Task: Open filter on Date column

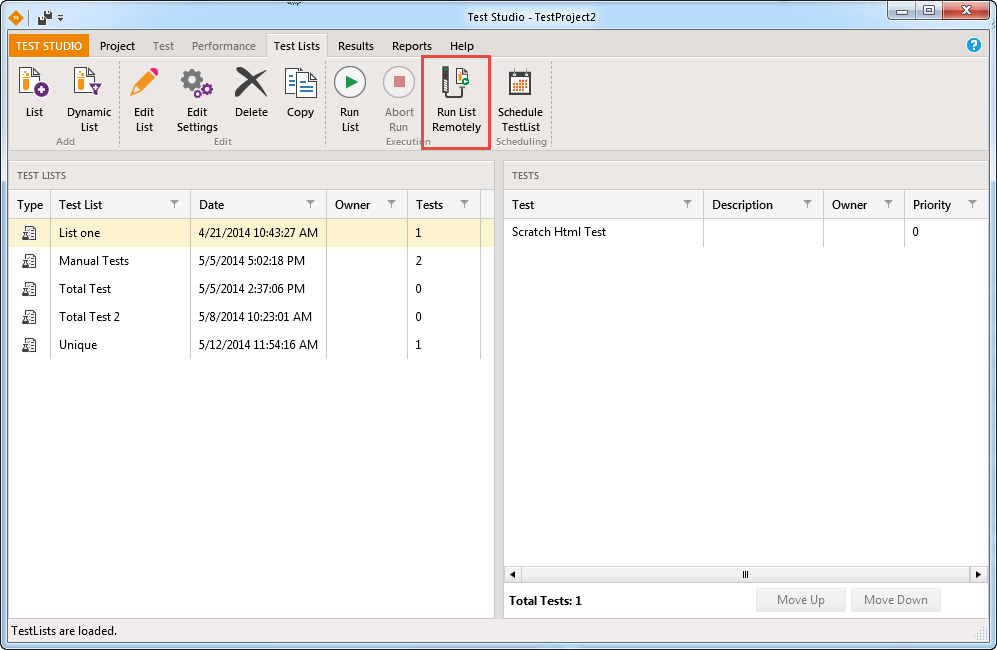Action: pyautogui.click(x=310, y=204)
